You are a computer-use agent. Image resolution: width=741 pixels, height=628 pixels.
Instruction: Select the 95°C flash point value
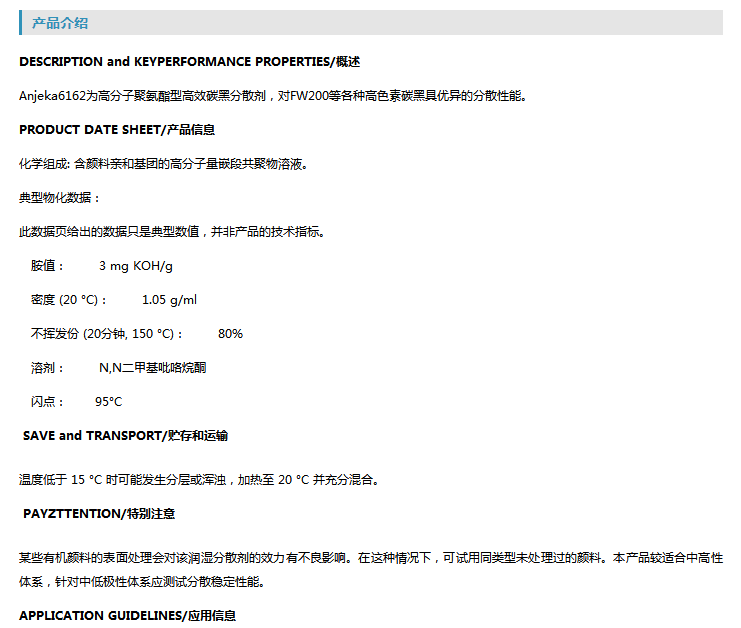[108, 402]
